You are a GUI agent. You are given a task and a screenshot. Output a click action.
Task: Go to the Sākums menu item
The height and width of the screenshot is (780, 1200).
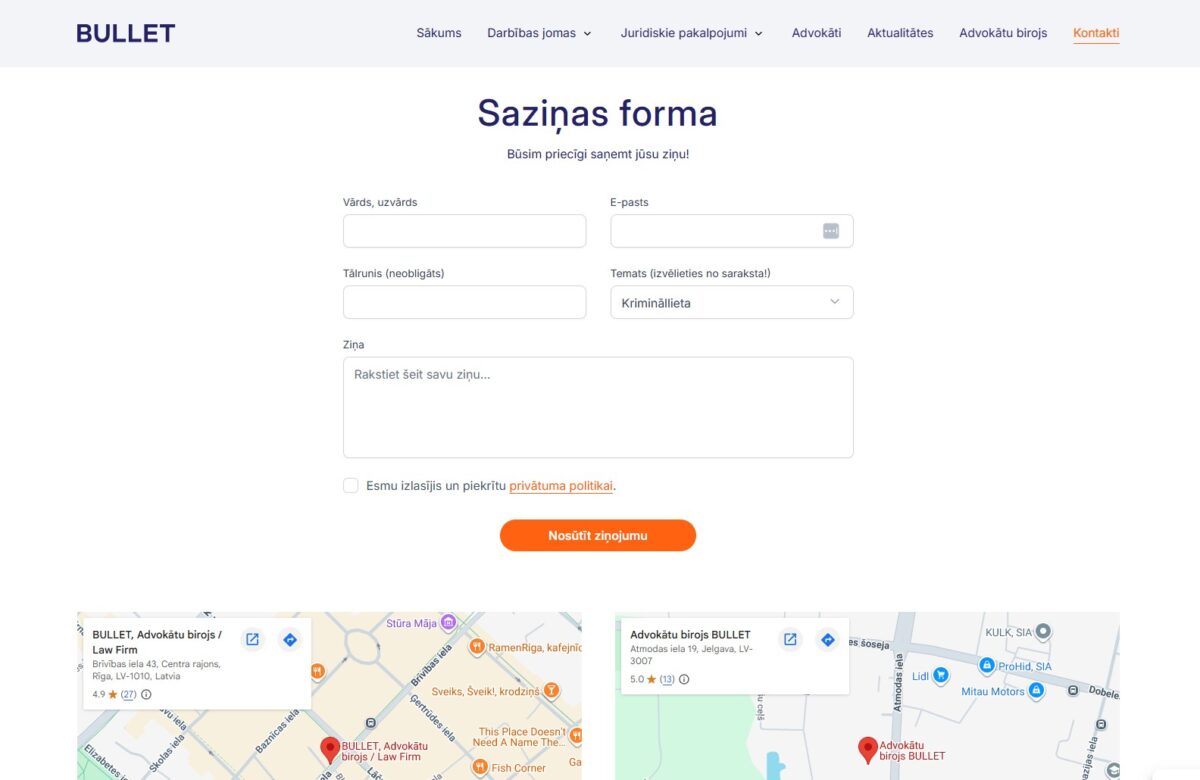pos(438,33)
